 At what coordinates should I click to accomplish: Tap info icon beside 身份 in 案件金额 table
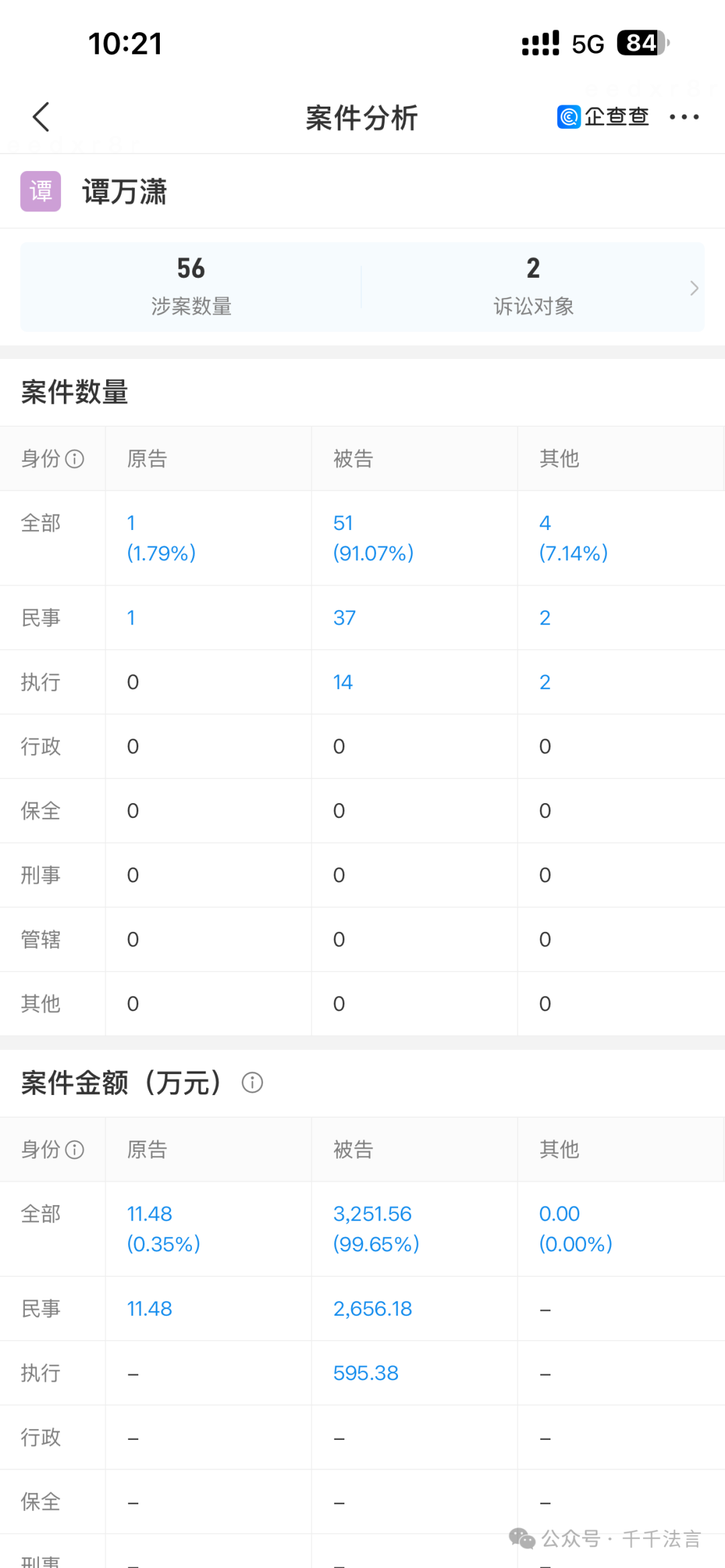[x=75, y=1150]
